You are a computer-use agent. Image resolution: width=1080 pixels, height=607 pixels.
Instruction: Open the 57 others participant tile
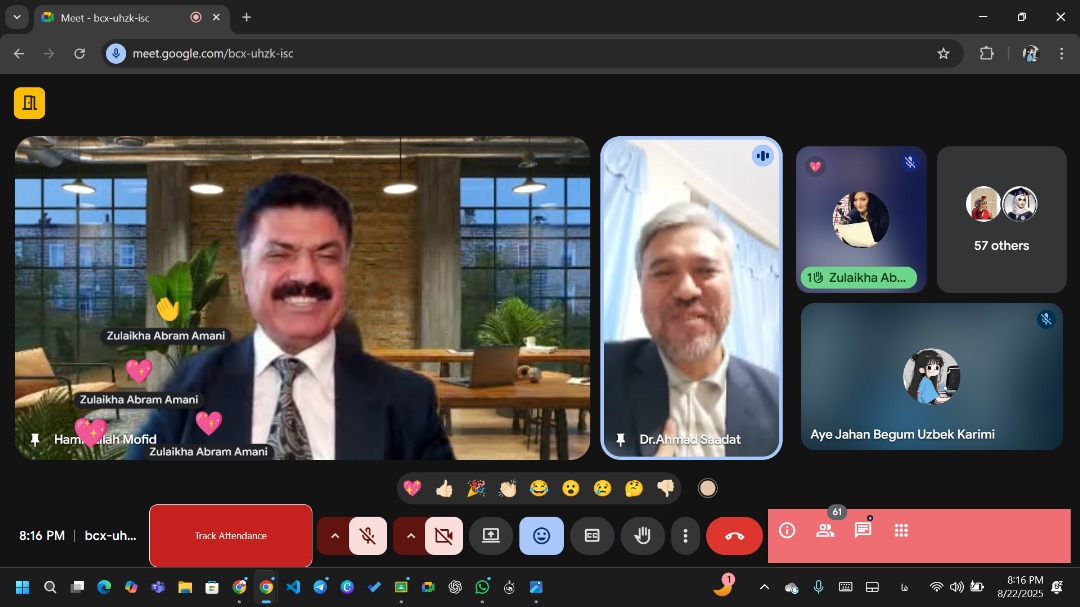click(x=1001, y=220)
